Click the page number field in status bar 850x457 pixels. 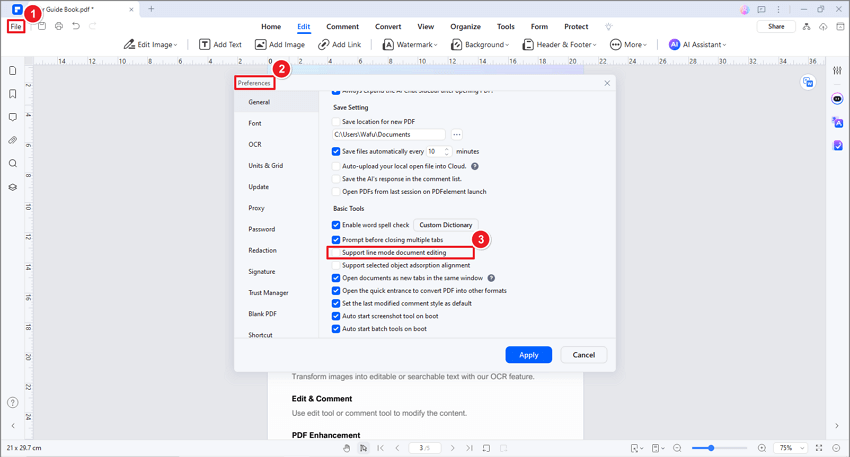pyautogui.click(x=424, y=448)
